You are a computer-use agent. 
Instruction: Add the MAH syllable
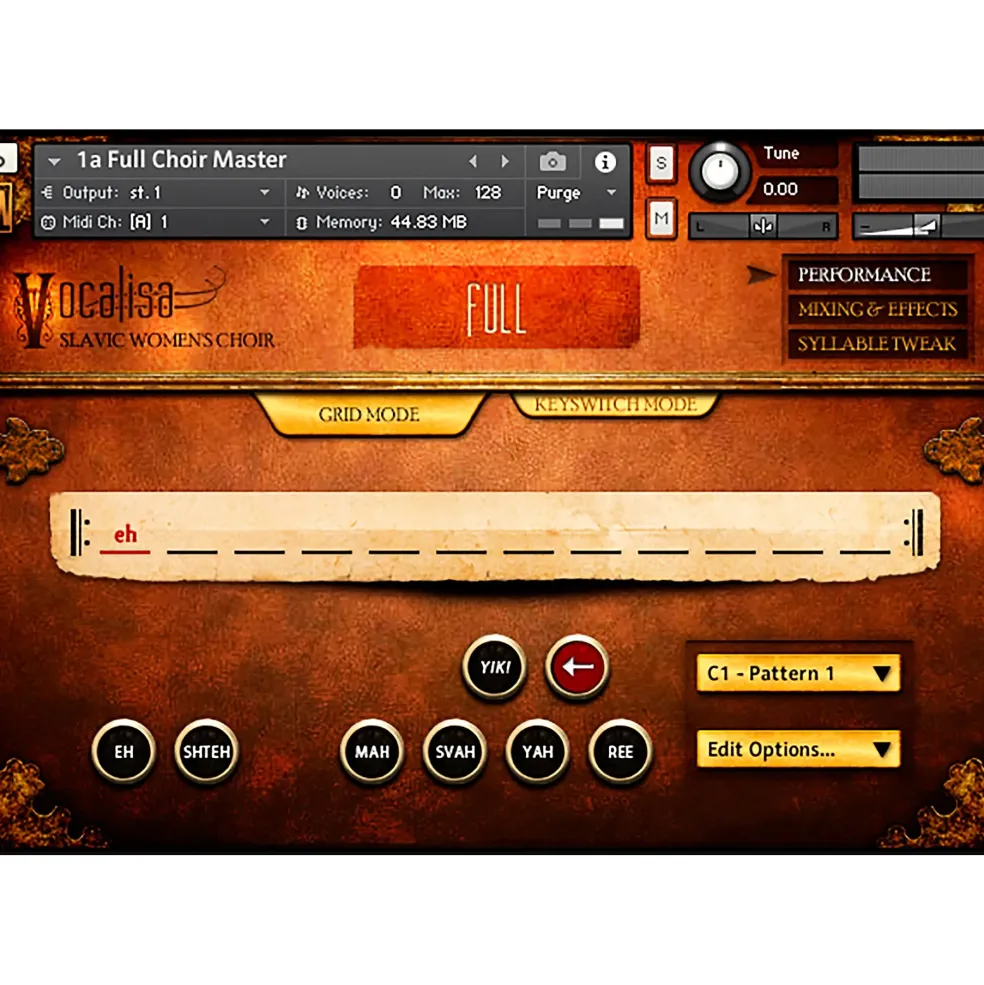coord(372,751)
